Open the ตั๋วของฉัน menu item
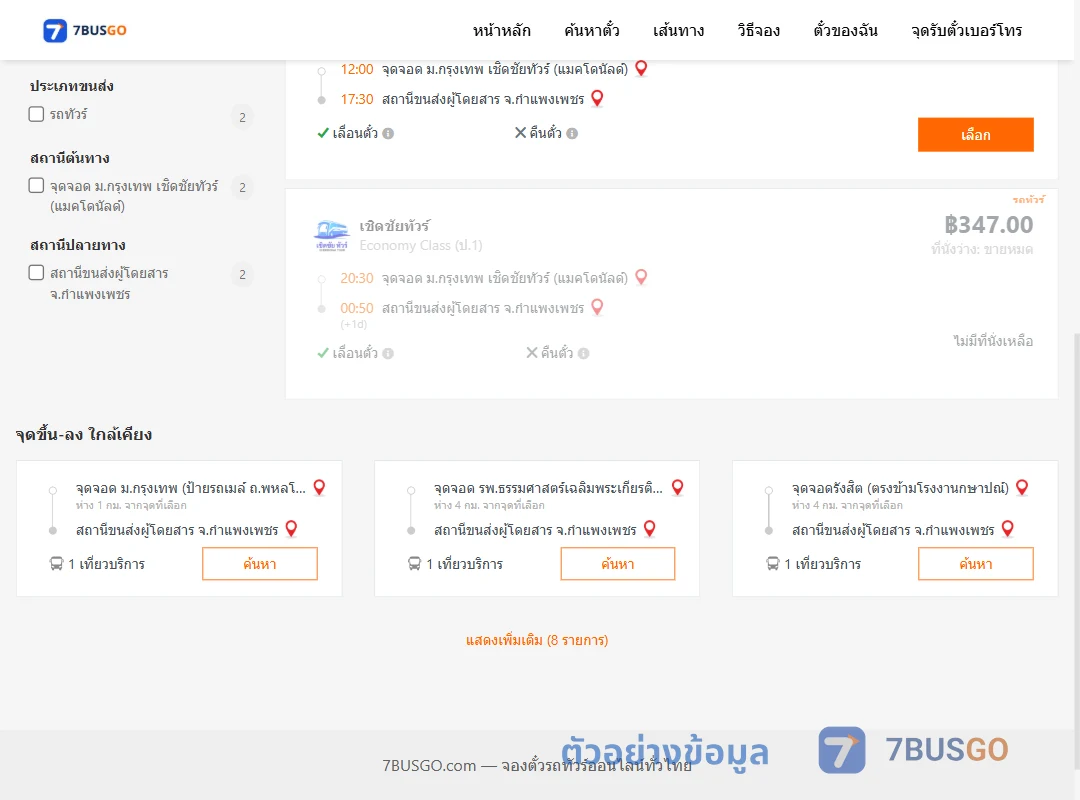 coord(845,30)
